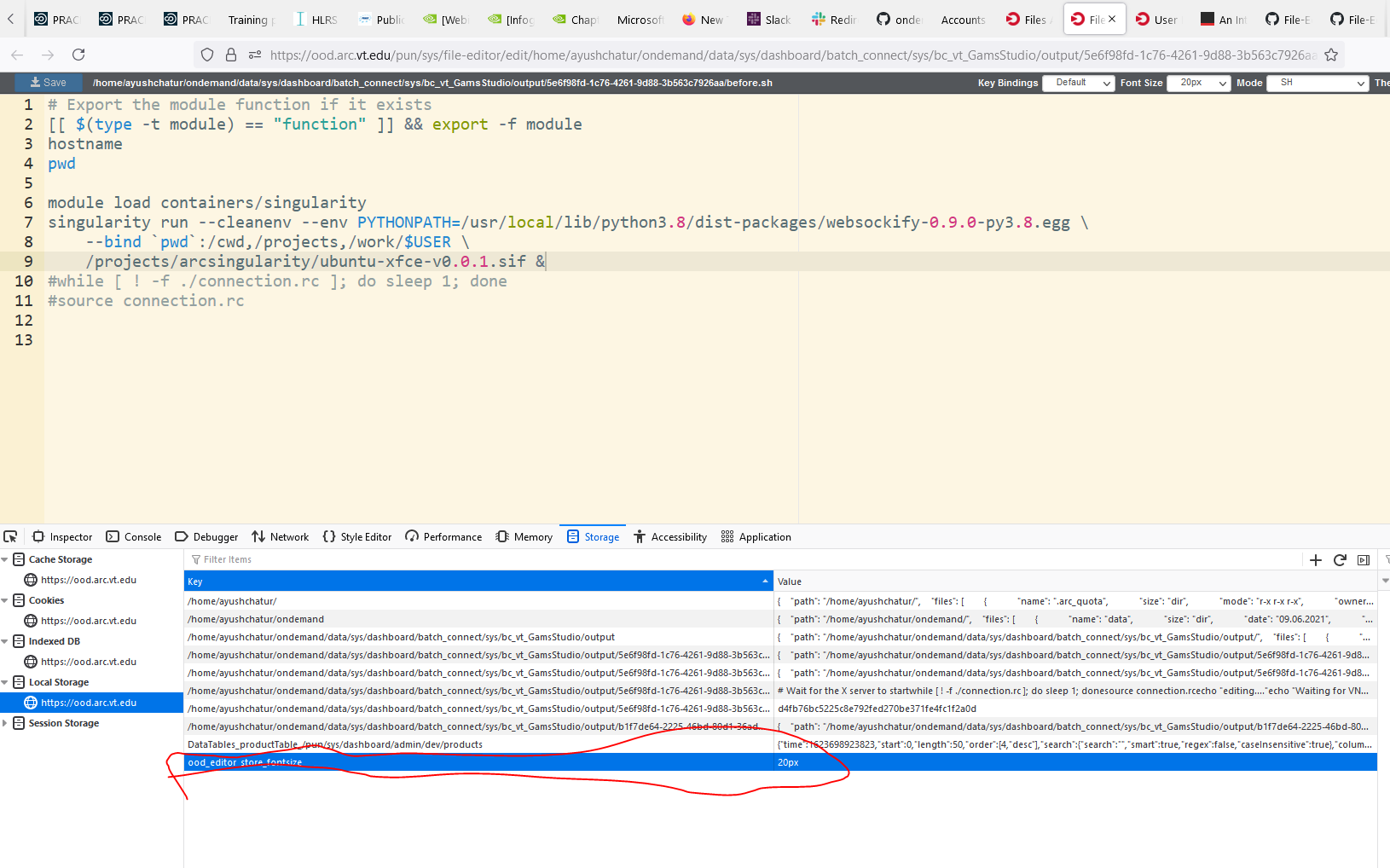This screenshot has height=868, width=1390.
Task: Bookmark page with the star icon
Action: (1330, 55)
